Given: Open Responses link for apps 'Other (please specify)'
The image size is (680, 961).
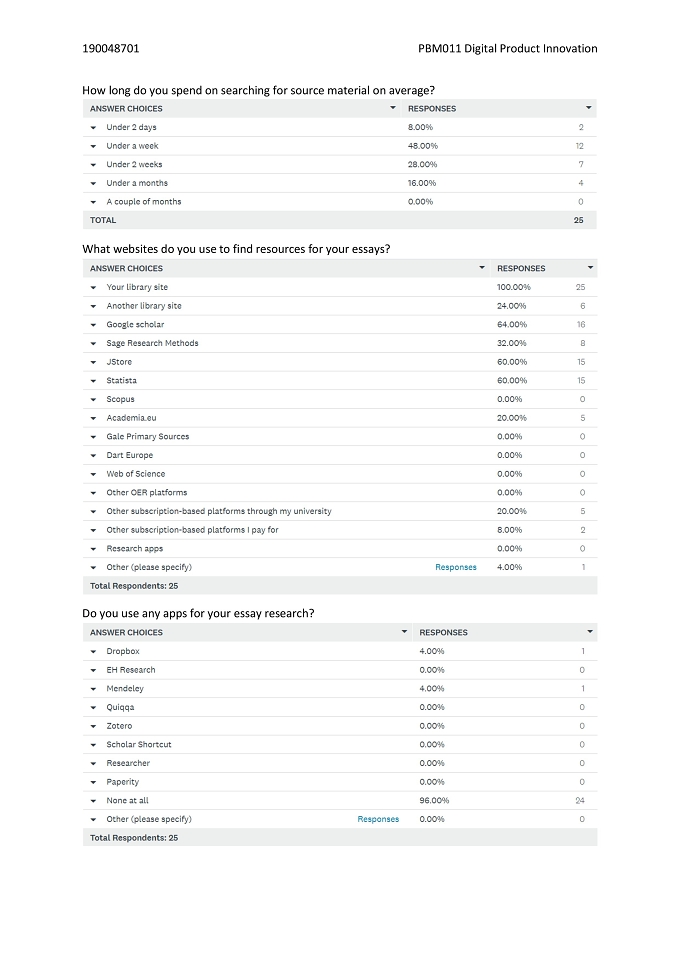Looking at the screenshot, I should tap(378, 819).
